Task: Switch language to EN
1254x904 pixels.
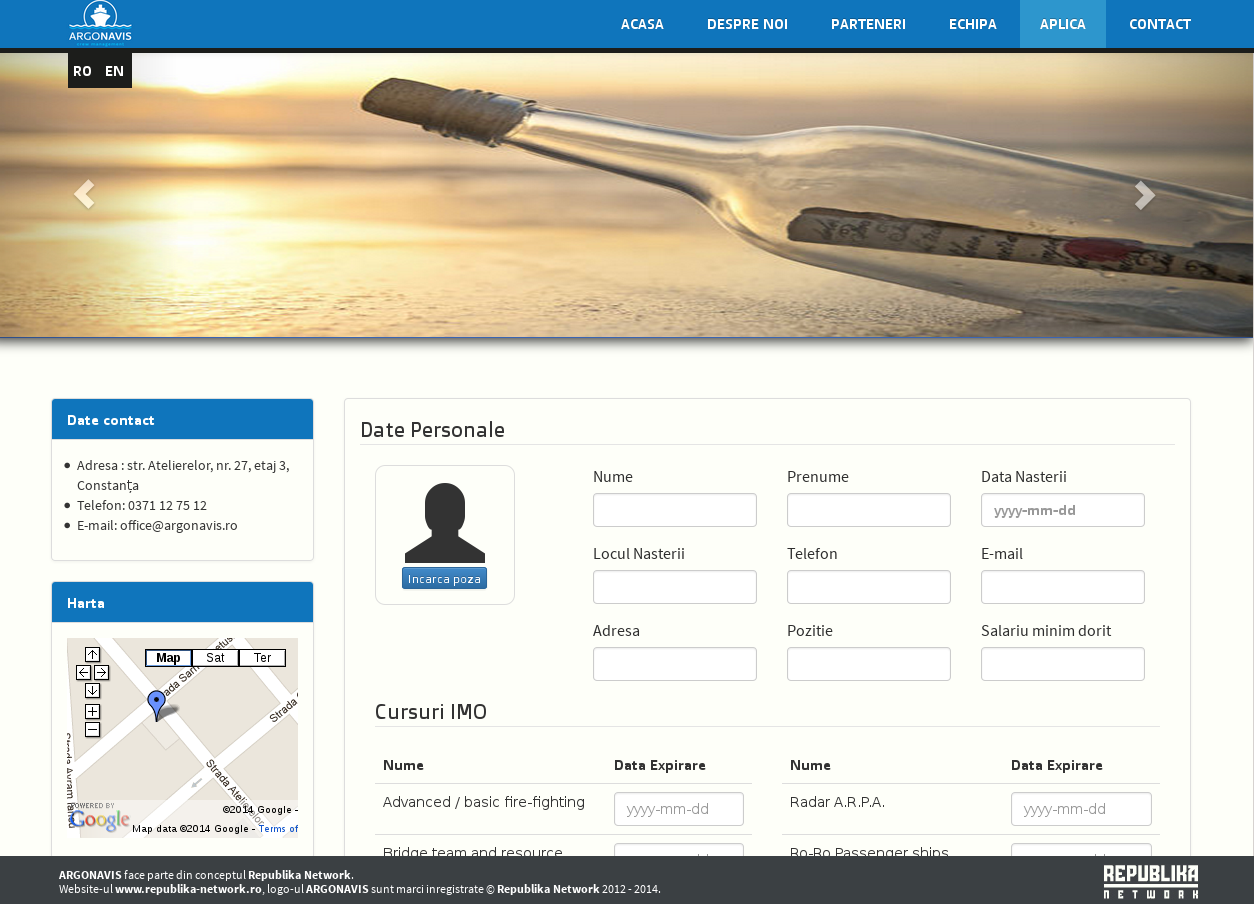Action: [x=114, y=71]
